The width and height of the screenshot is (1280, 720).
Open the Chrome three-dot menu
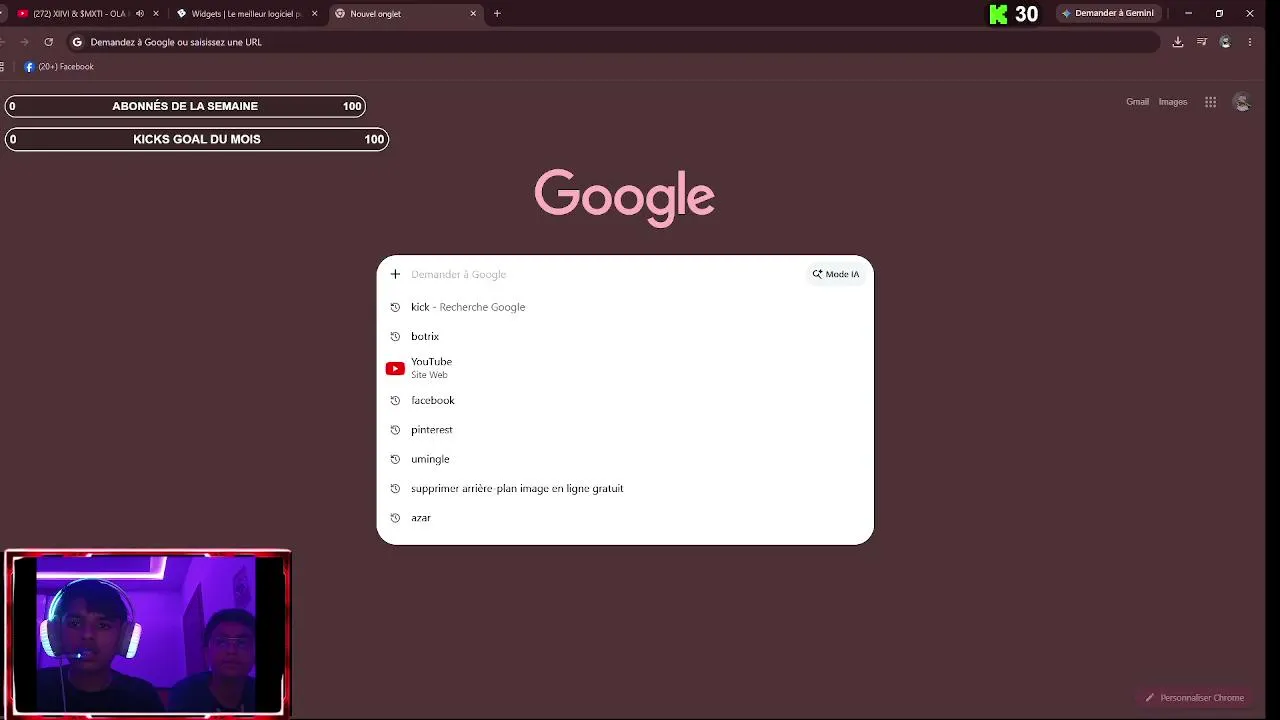click(x=1250, y=42)
